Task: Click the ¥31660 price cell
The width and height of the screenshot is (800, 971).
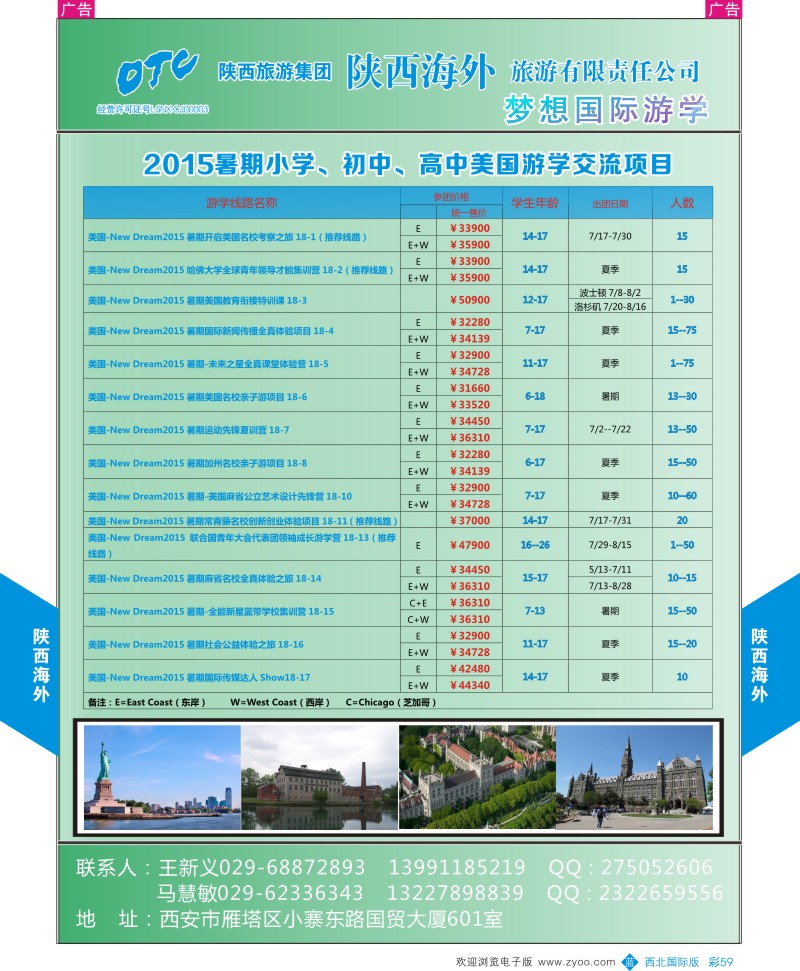Action: [469, 388]
